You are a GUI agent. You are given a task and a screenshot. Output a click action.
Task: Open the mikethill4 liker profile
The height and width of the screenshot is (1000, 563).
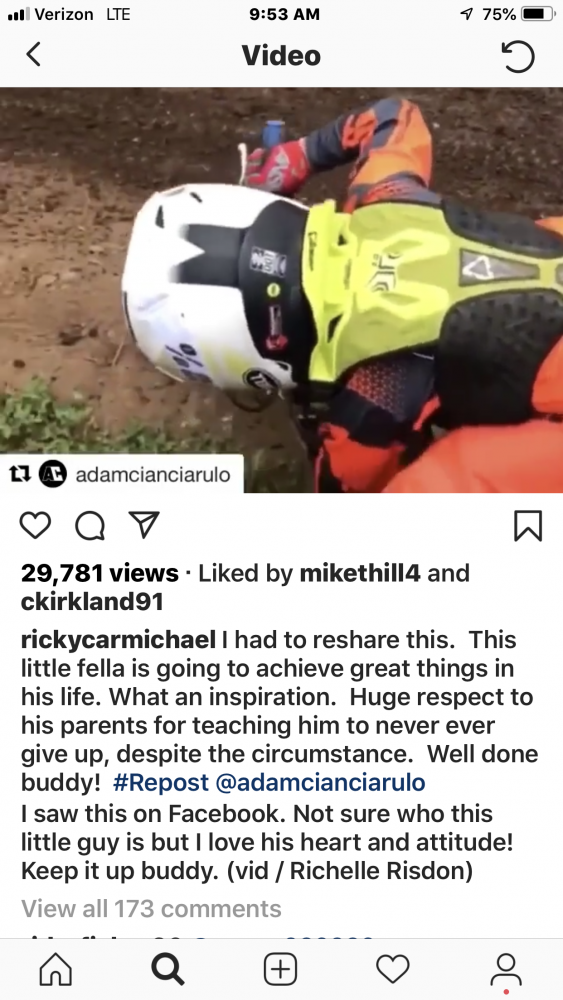(360, 573)
